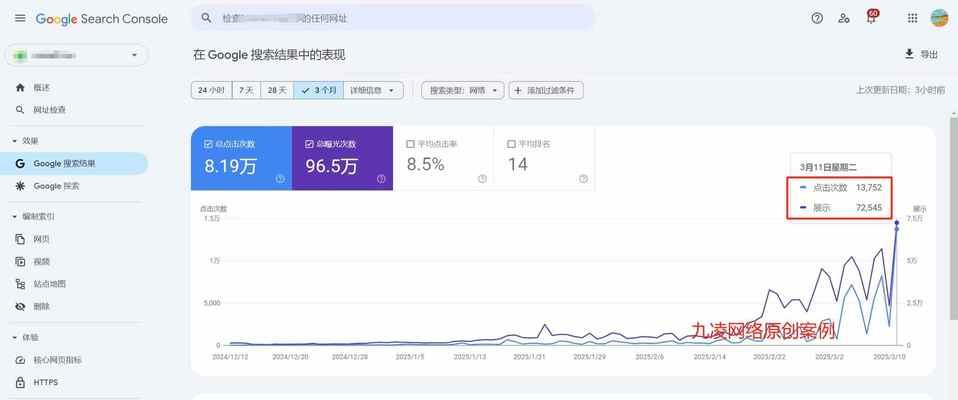The width and height of the screenshot is (958, 400).
Task: Click the export download icon
Action: (x=909, y=54)
